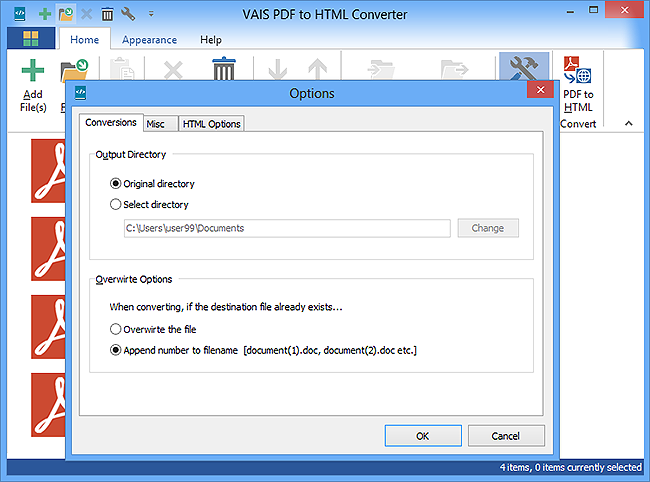Click the output directory path field
Screen dimensions: 650x482
[287, 228]
